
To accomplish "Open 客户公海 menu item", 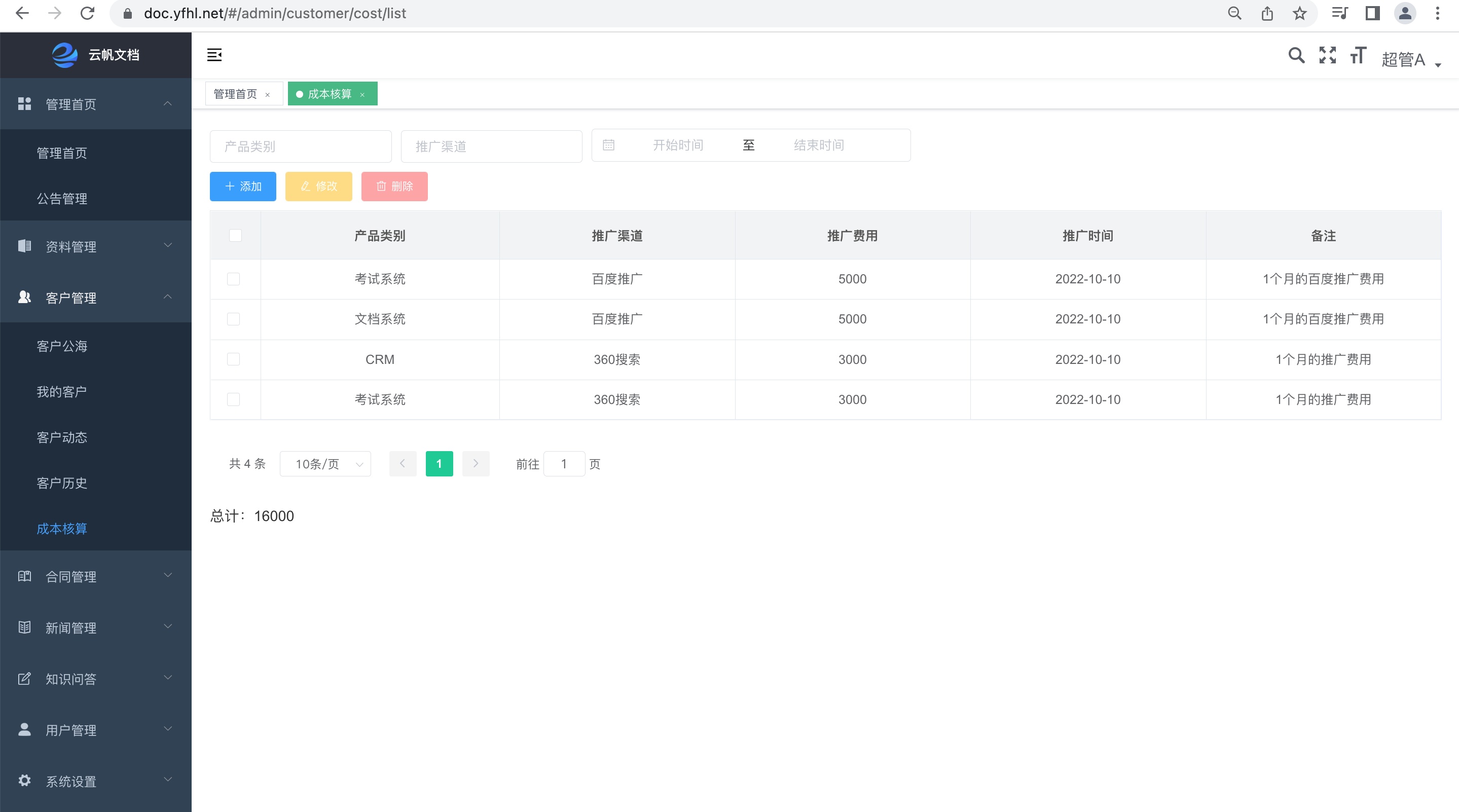I will click(x=96, y=345).
